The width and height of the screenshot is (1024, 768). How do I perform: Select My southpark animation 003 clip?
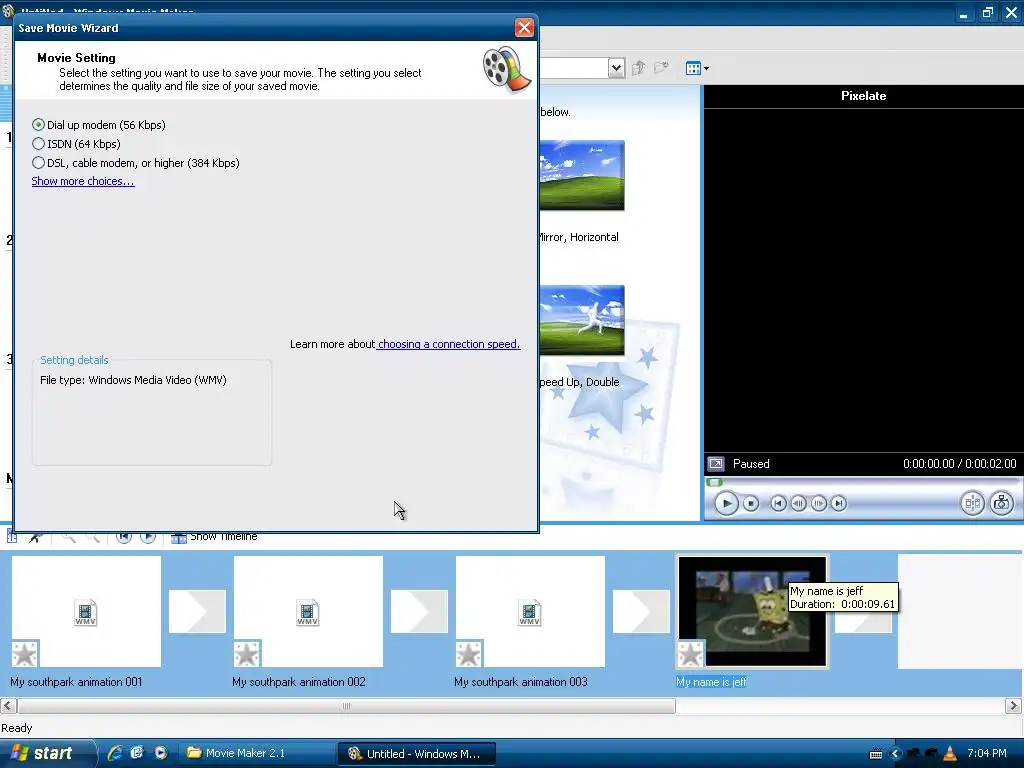pyautogui.click(x=530, y=611)
